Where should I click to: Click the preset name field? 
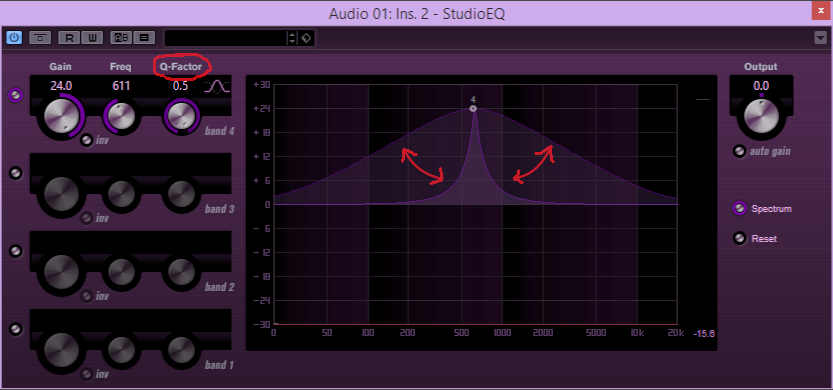226,38
